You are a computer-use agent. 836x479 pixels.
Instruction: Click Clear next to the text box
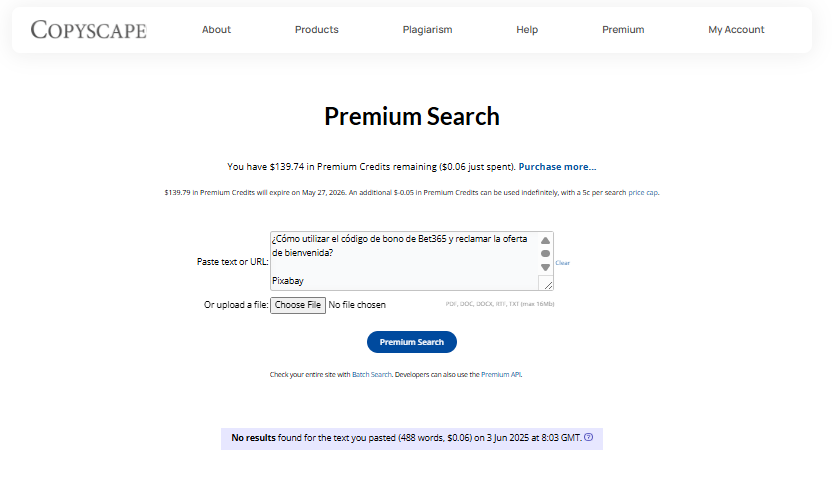tap(562, 263)
